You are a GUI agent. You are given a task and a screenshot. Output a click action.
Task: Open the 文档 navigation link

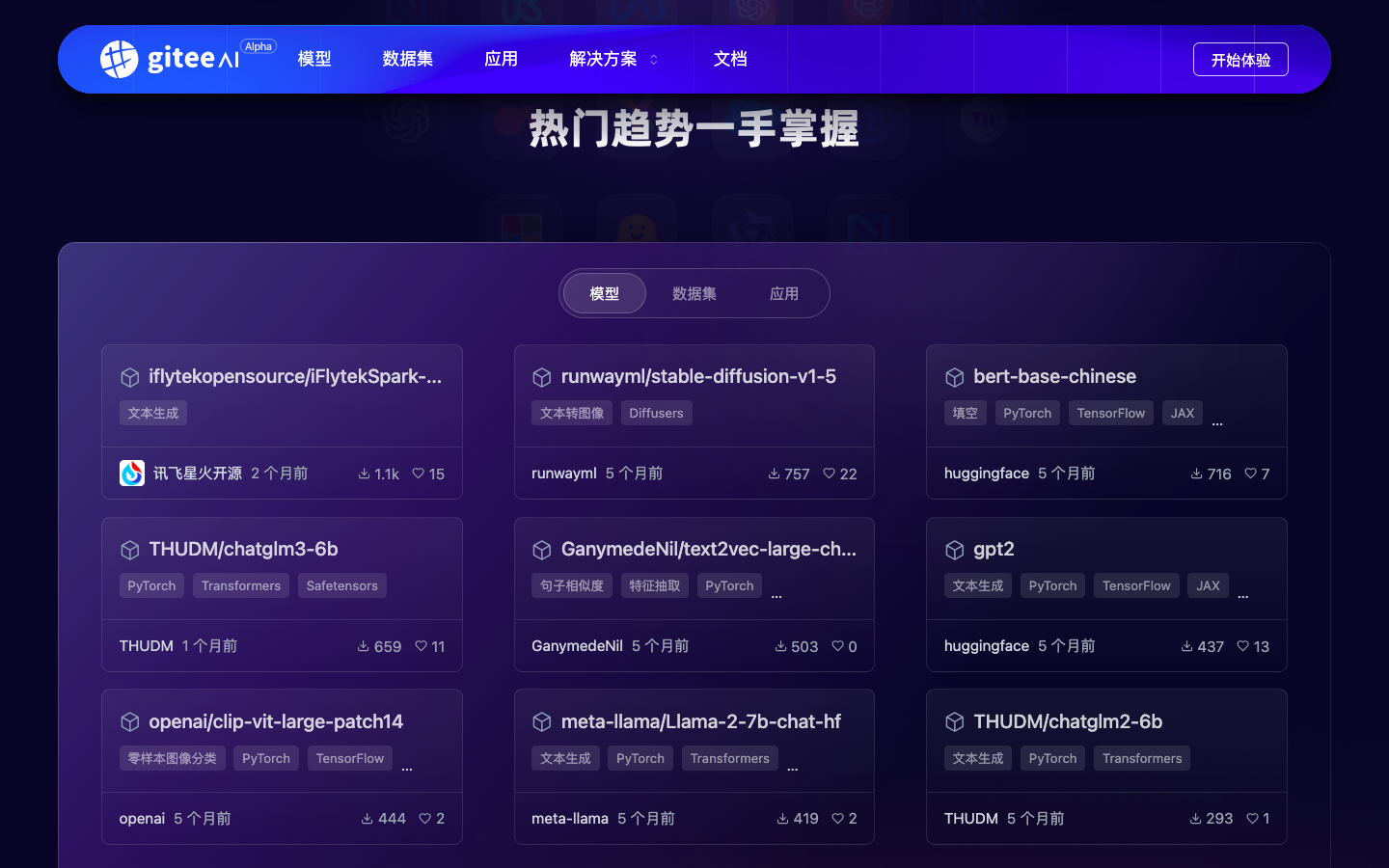pos(730,59)
